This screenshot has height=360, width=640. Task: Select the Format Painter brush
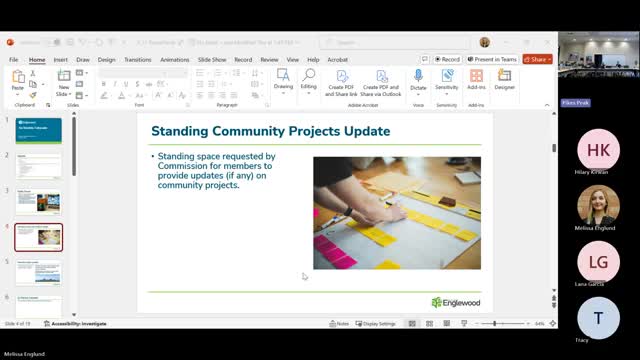click(33, 95)
